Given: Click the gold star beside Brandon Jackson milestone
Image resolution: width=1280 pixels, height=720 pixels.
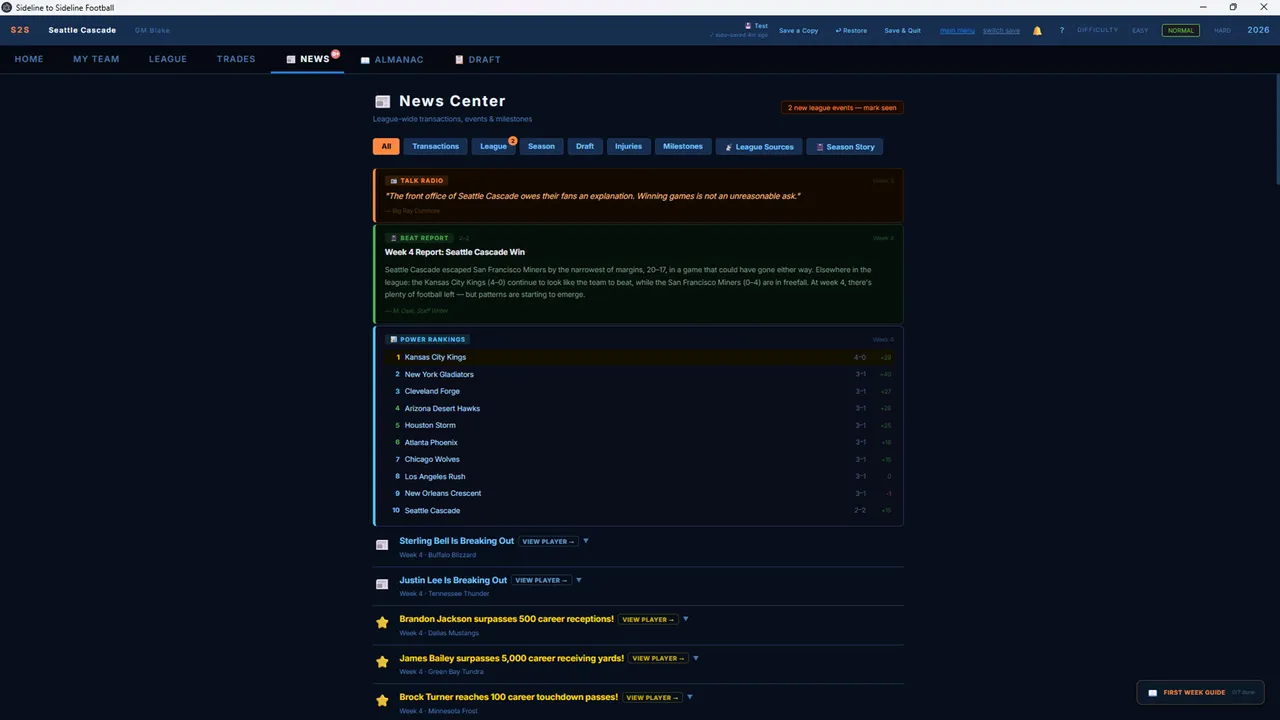Looking at the screenshot, I should point(382,623).
